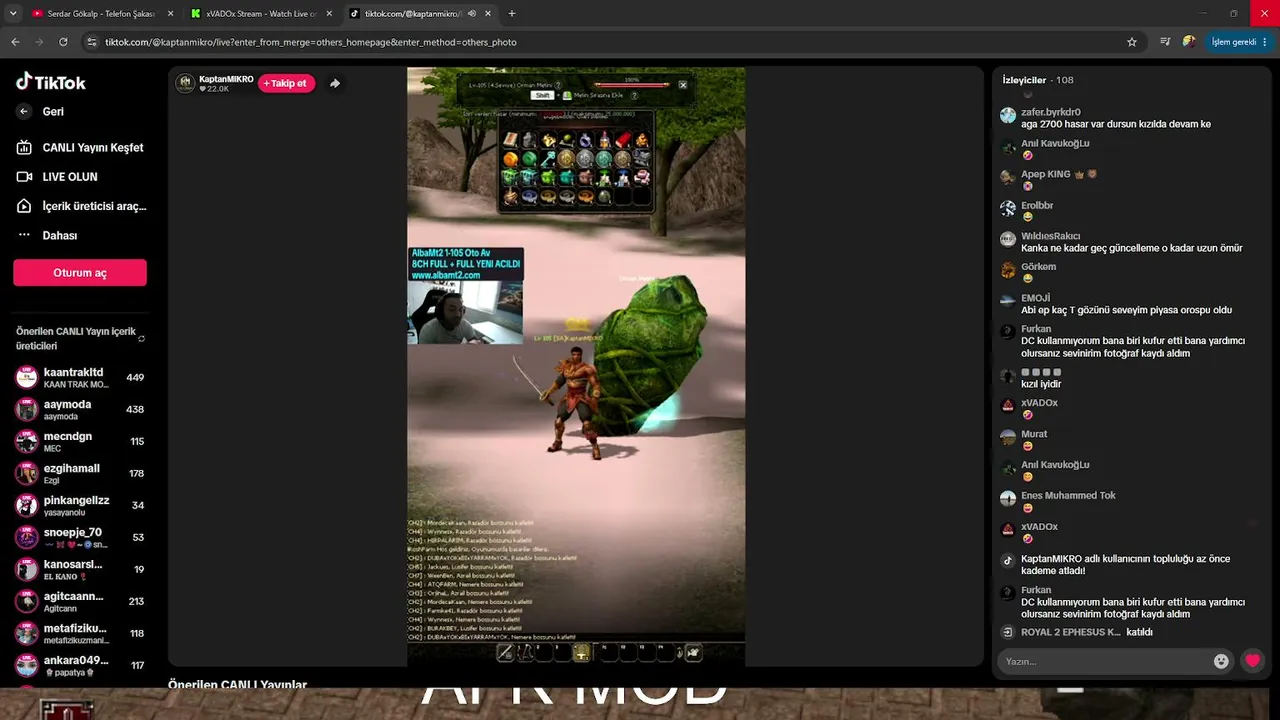Refresh suggested live creators list
The image size is (1280, 720).
[141, 338]
